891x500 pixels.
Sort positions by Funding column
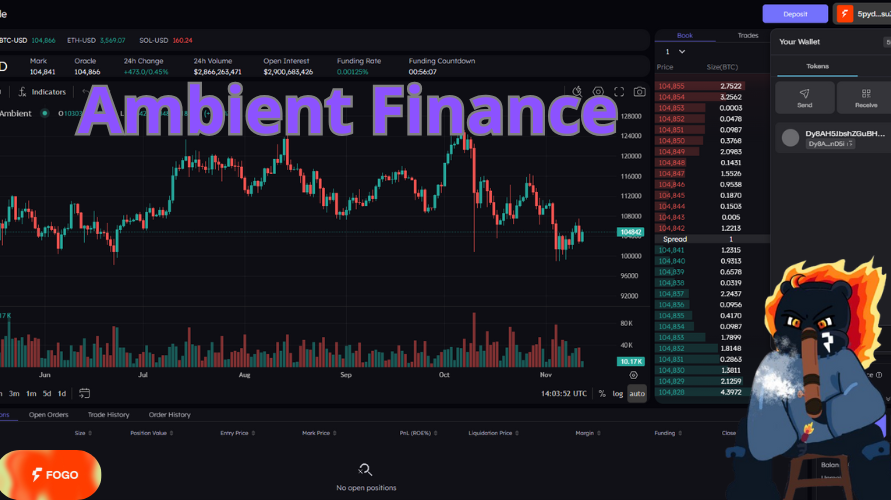pyautogui.click(x=668, y=433)
